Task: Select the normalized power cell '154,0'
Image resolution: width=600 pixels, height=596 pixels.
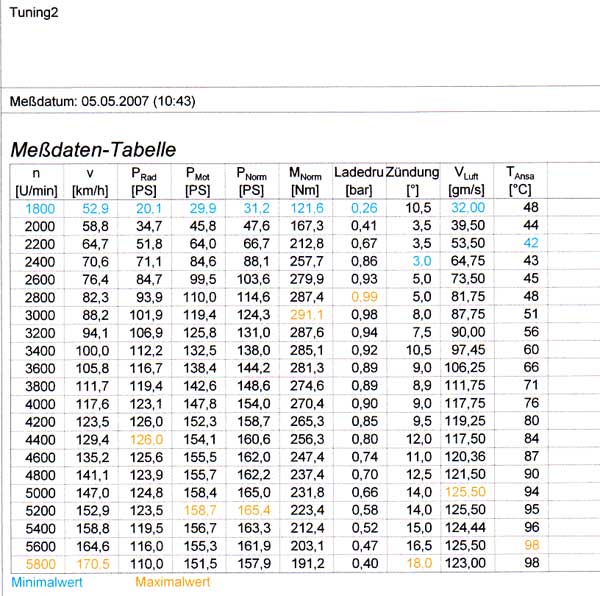Action: 254,404
